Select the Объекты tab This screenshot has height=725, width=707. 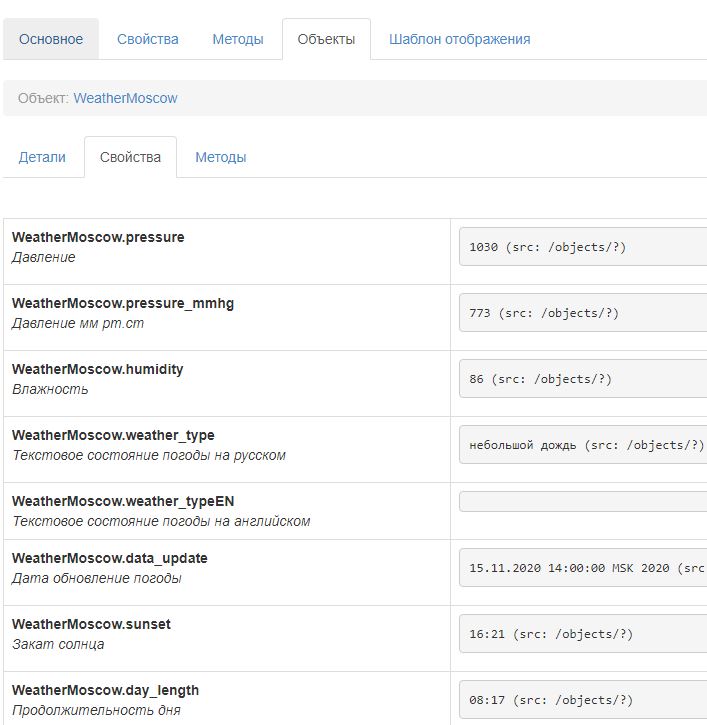(326, 39)
